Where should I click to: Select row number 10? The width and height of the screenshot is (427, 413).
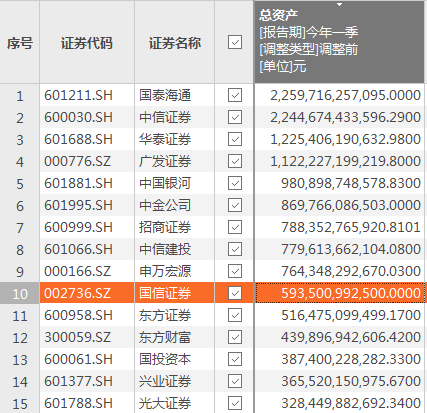(x=20, y=293)
